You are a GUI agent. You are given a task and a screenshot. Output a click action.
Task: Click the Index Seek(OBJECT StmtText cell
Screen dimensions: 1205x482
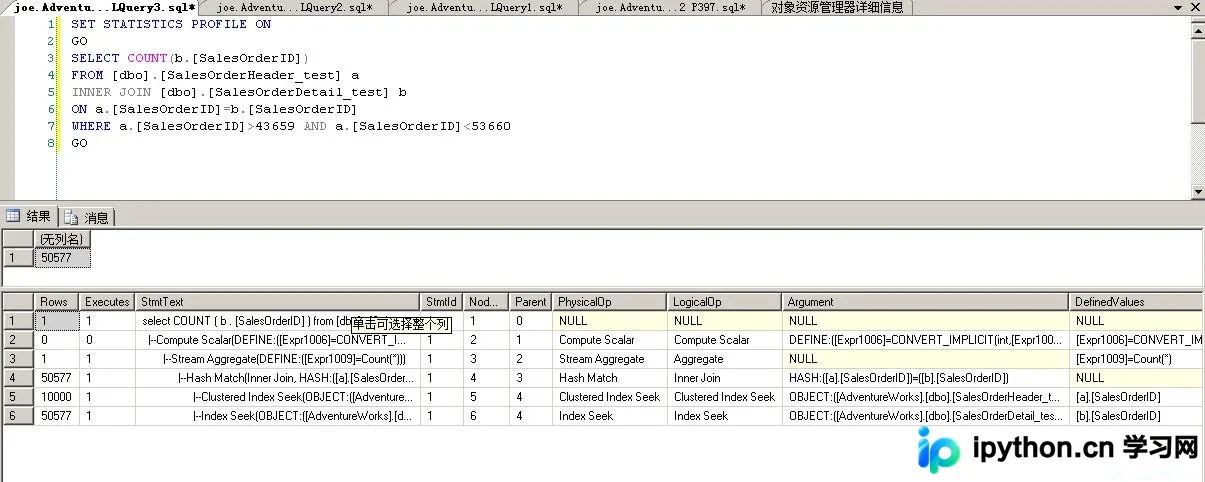[x=277, y=416]
